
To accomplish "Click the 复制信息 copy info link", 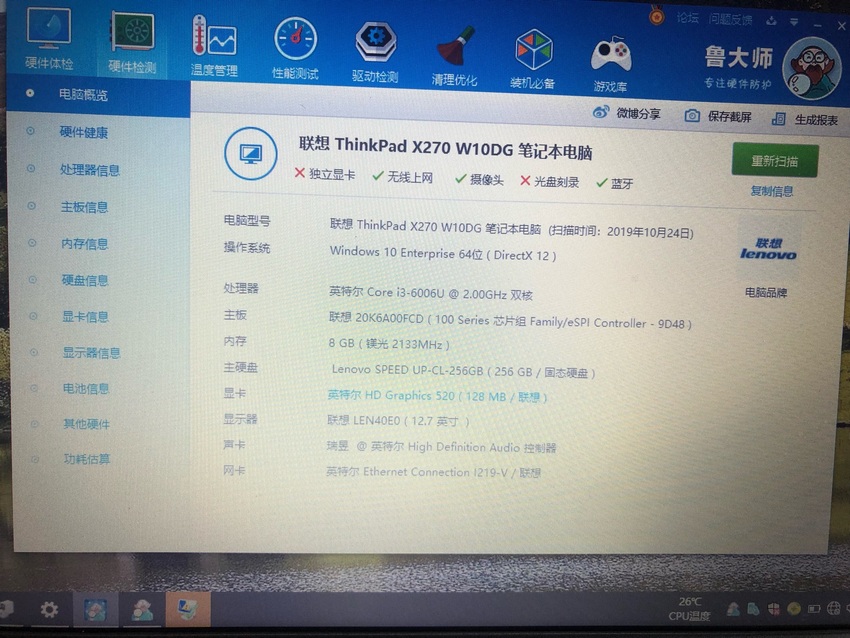I will pyautogui.click(x=771, y=191).
